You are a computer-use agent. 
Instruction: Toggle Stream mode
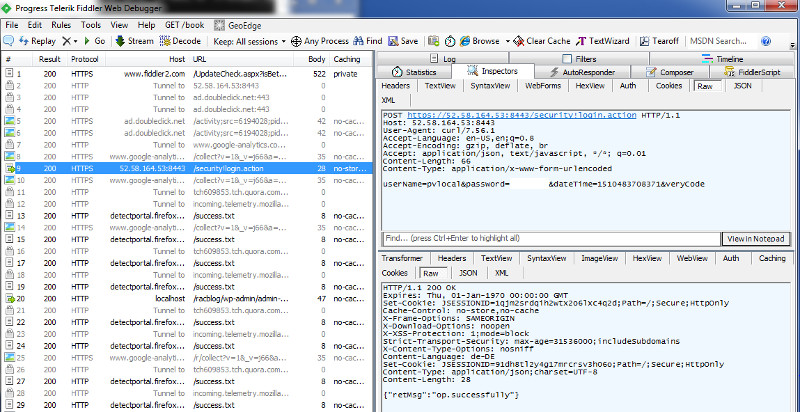click(x=134, y=41)
